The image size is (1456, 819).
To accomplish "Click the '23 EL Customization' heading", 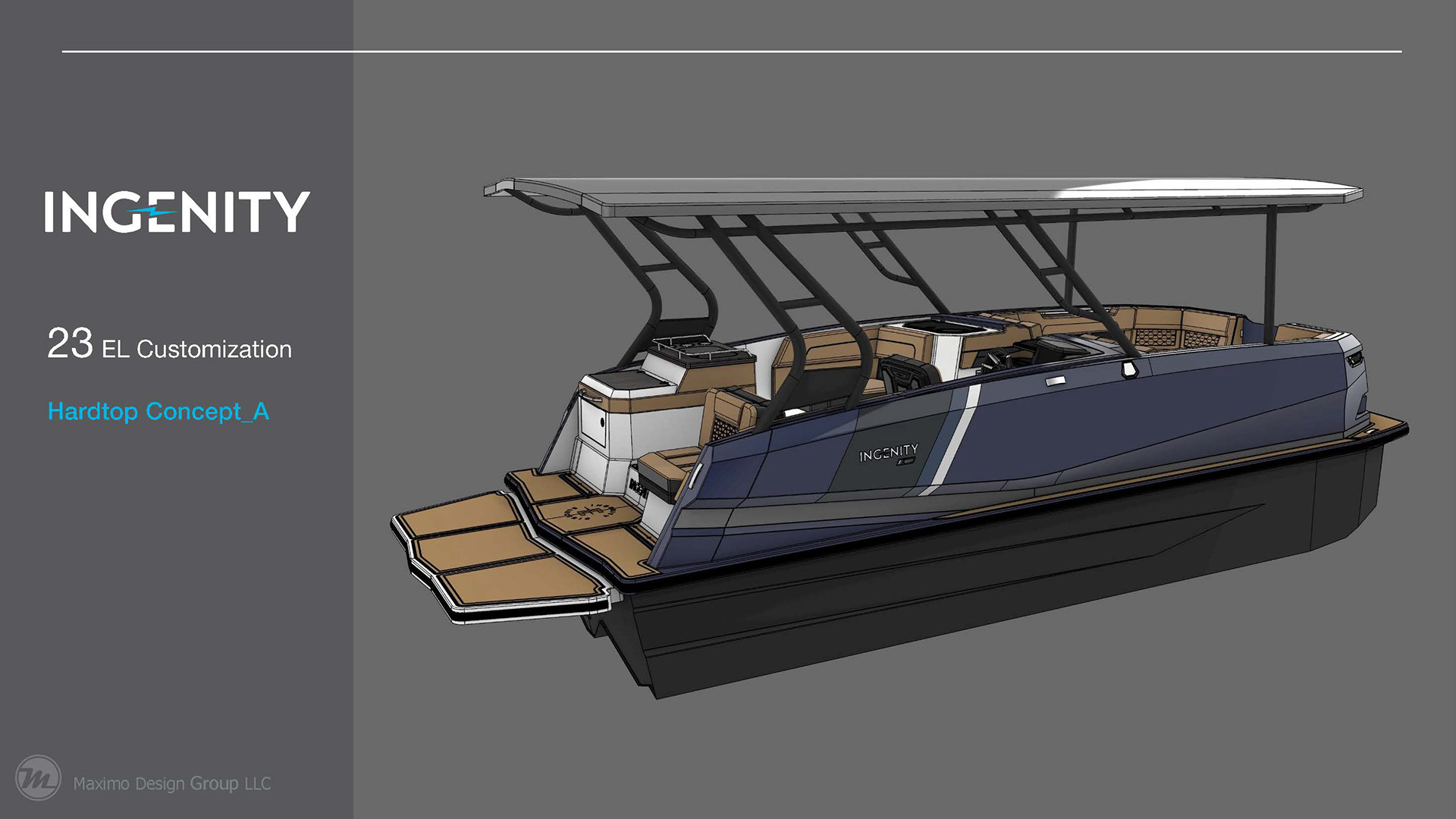I will tap(169, 344).
